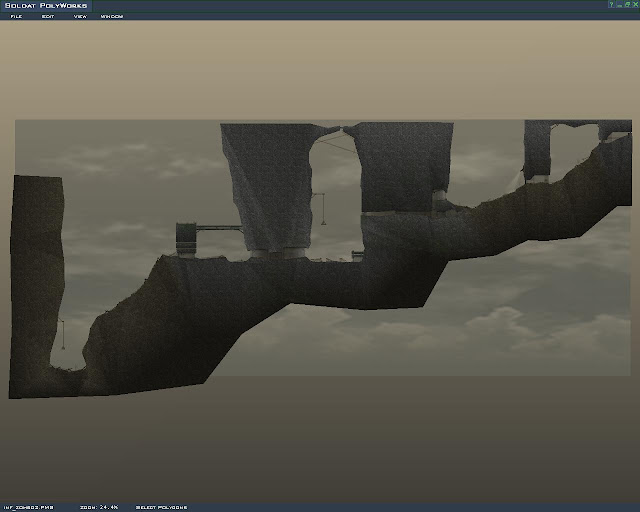
Task: Click the Select Polygons status text
Action: pyautogui.click(x=161, y=507)
